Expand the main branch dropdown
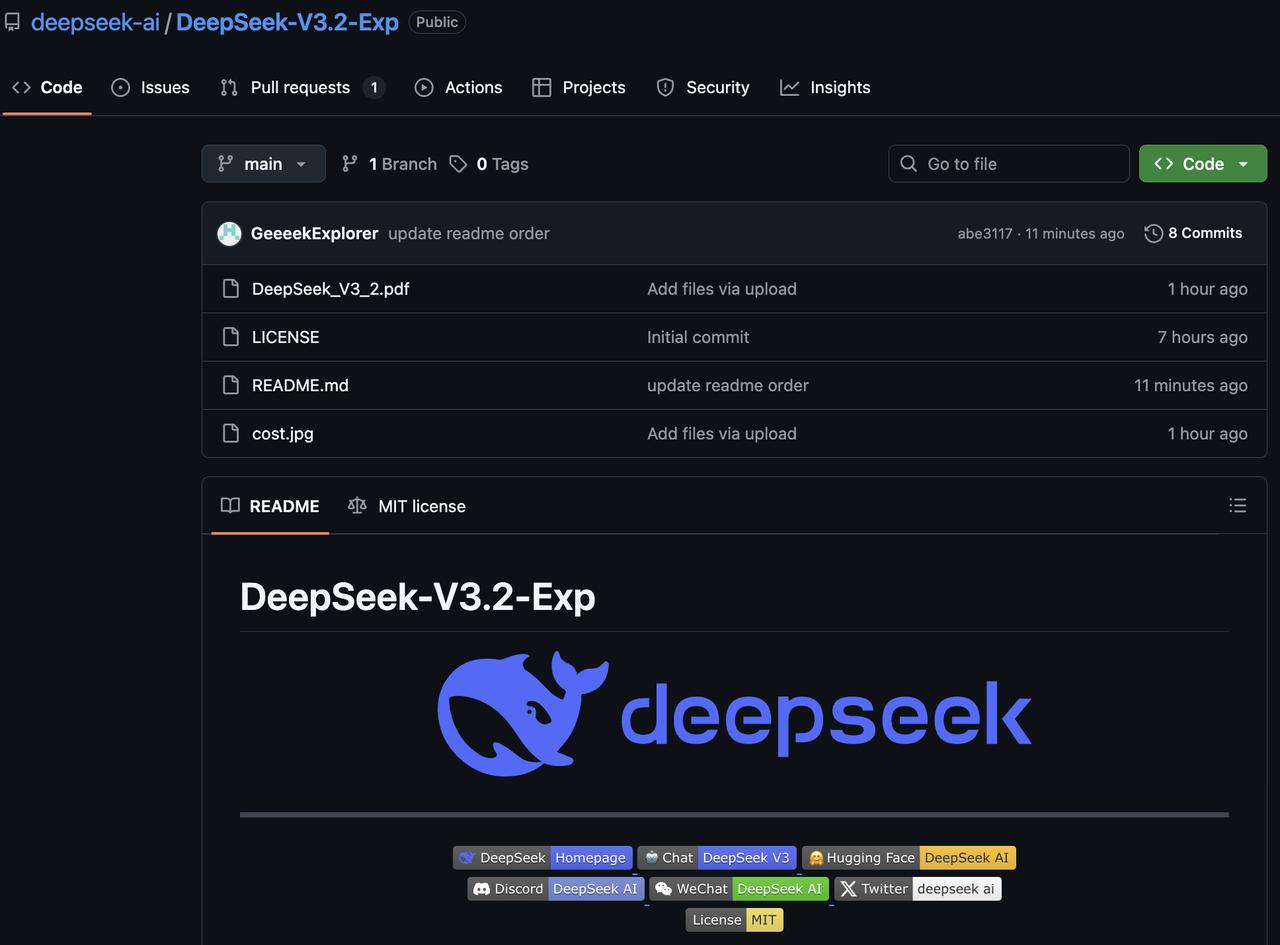This screenshot has height=945, width=1280. click(x=264, y=164)
